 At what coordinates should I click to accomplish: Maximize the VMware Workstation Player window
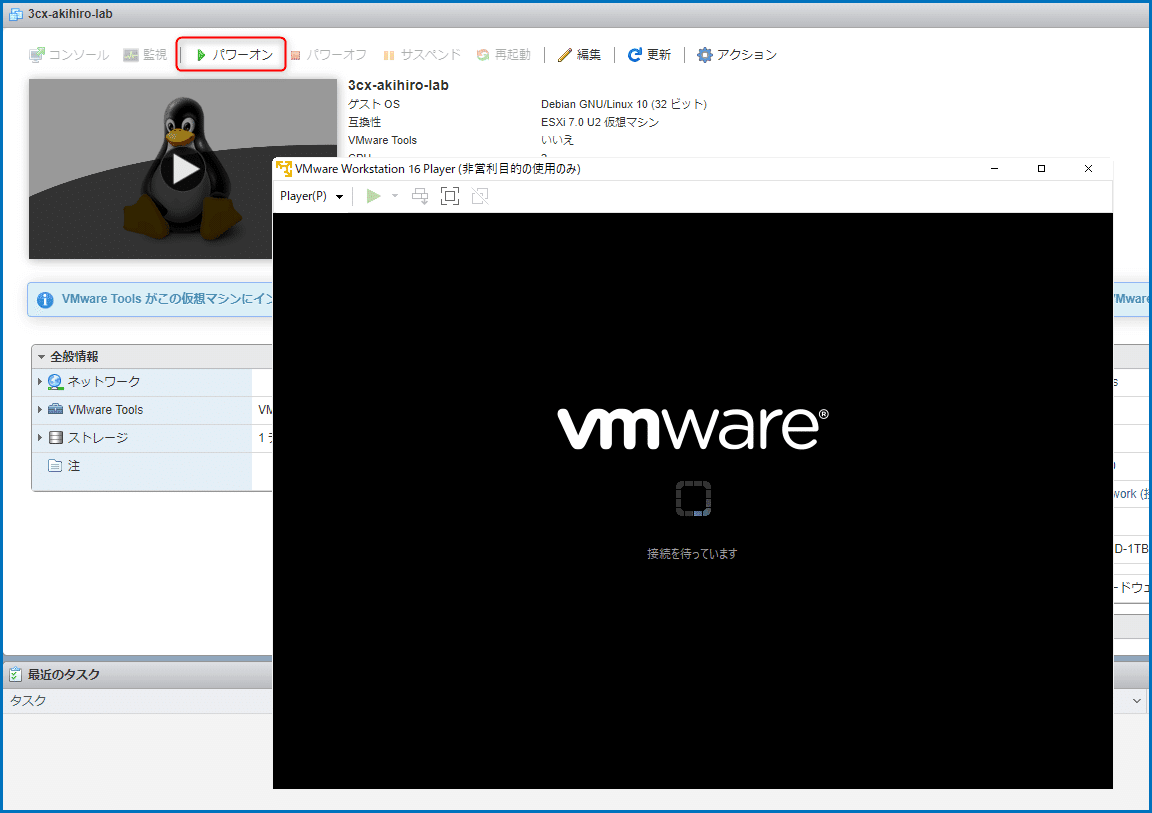click(1041, 169)
